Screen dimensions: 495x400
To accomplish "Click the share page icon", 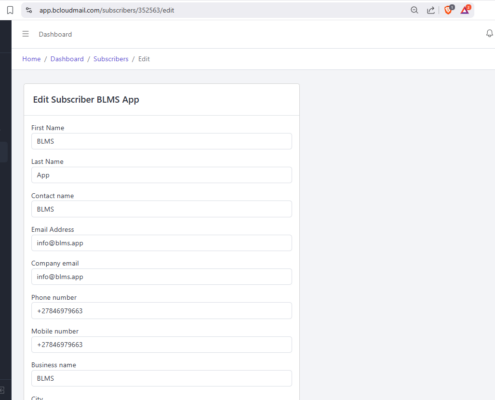I will click(431, 10).
